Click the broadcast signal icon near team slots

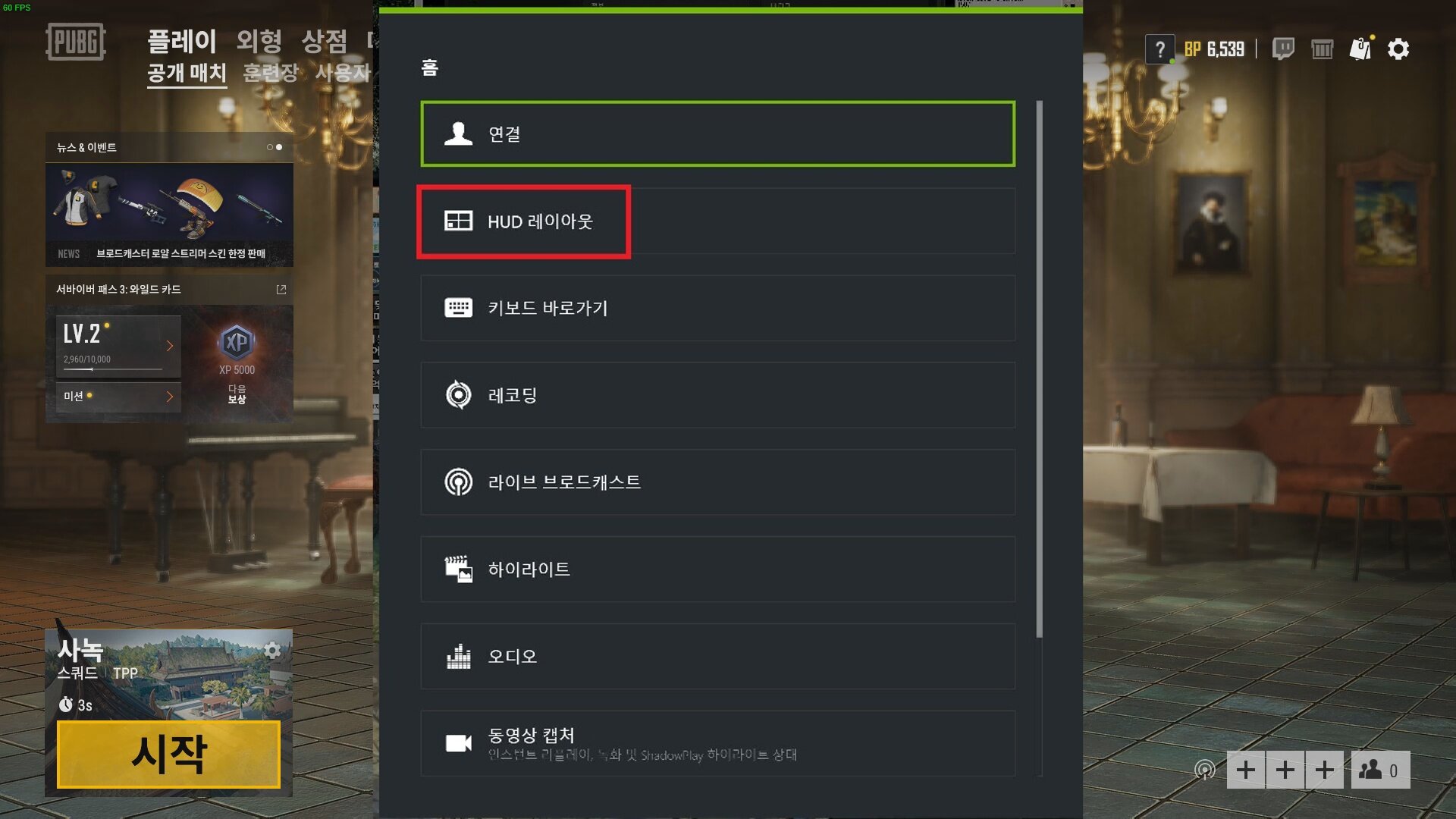coord(1204,770)
